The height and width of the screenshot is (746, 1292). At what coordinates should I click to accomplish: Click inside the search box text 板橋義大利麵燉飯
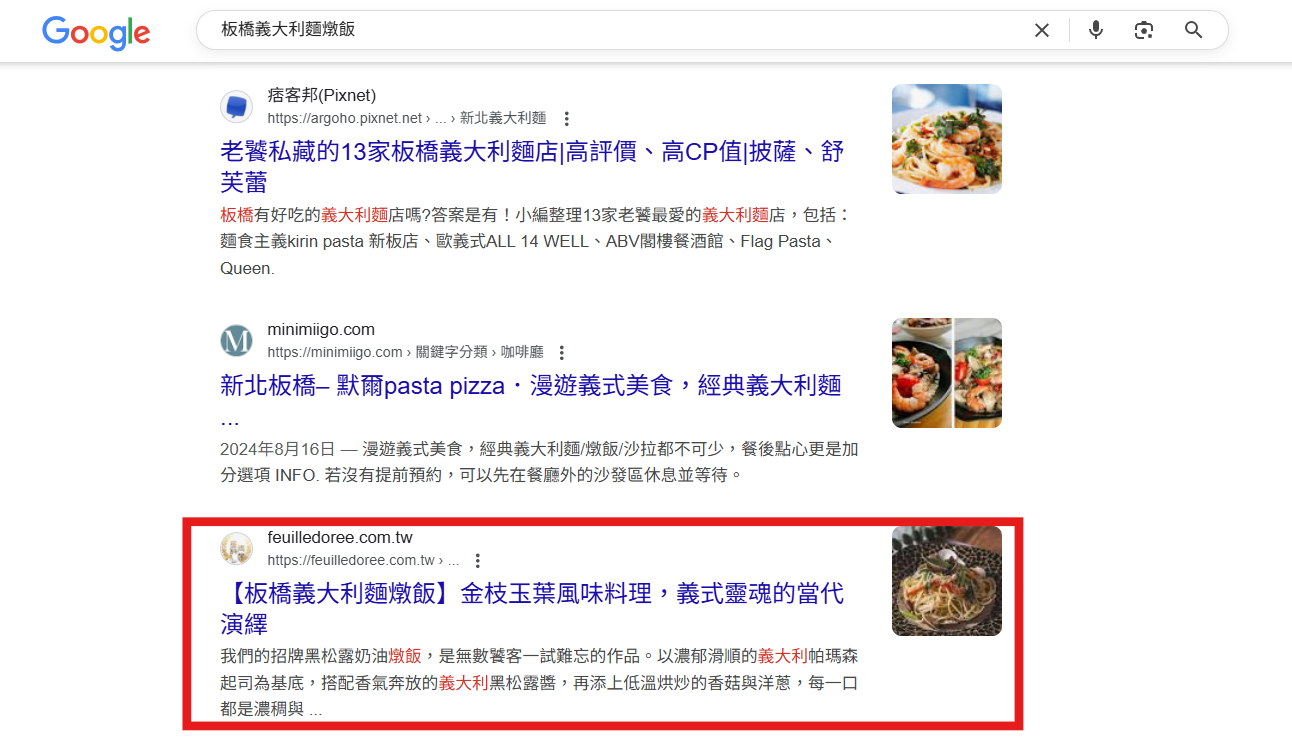pos(288,30)
